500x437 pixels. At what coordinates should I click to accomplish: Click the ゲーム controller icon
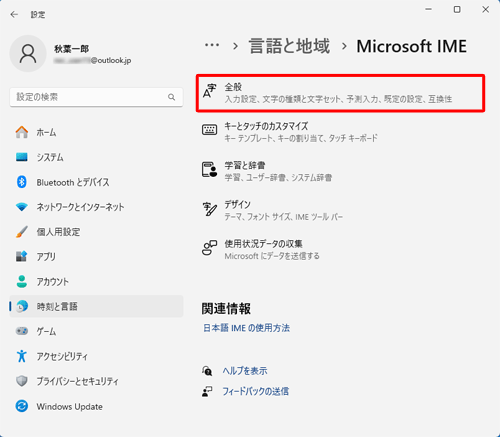pos(22,331)
